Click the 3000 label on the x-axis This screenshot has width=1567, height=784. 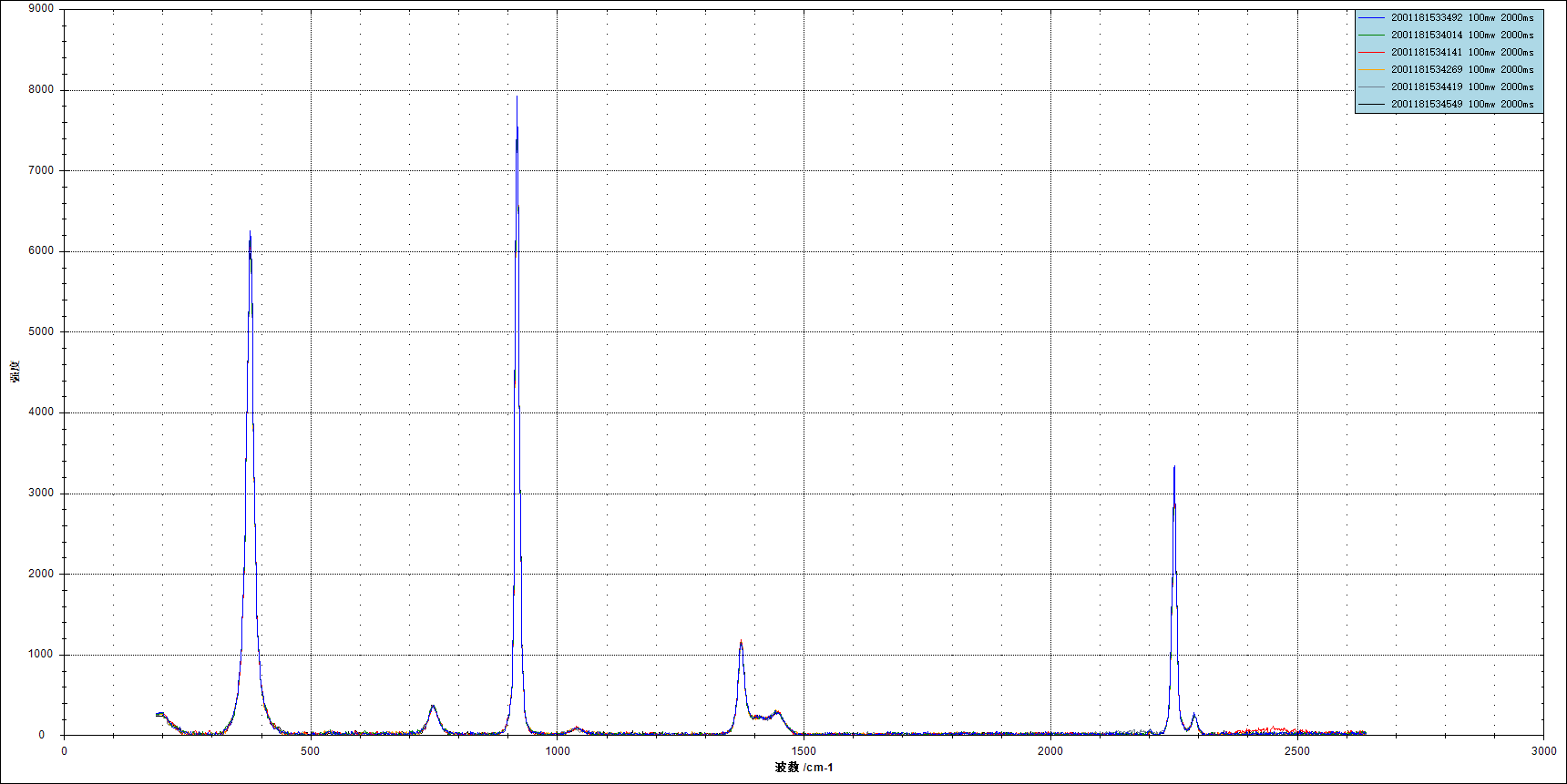tap(1543, 751)
